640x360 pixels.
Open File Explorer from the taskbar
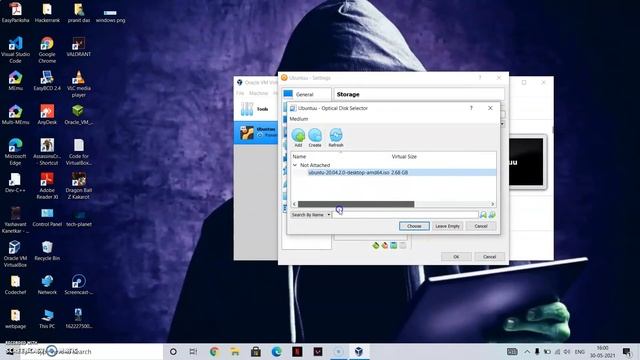coord(235,351)
